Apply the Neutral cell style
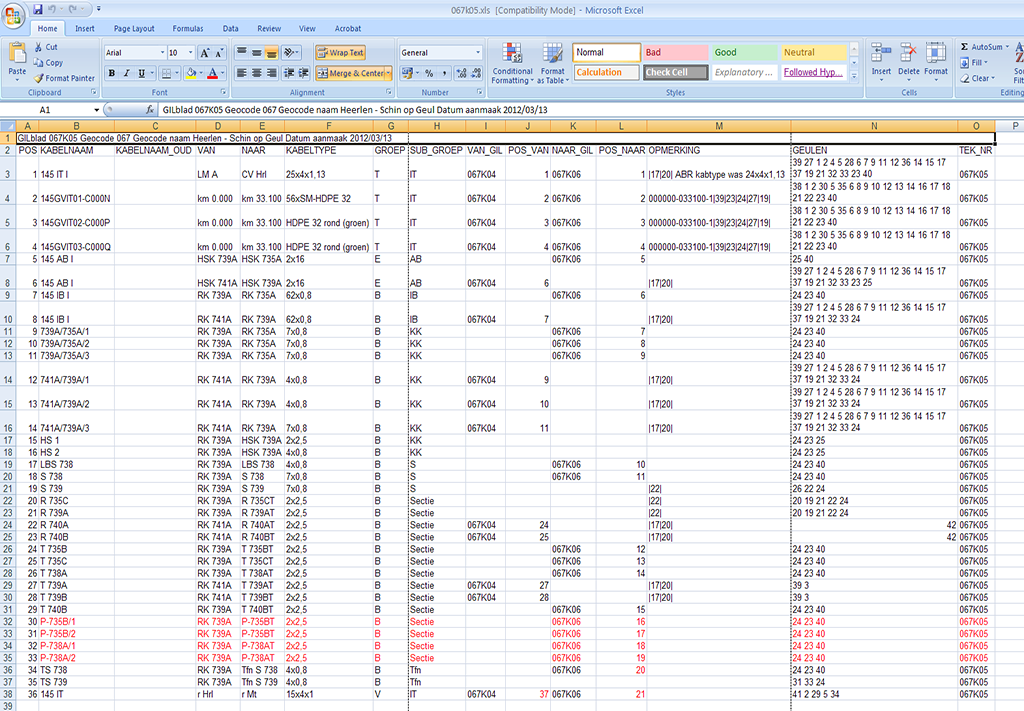1024x711 pixels. click(814, 53)
